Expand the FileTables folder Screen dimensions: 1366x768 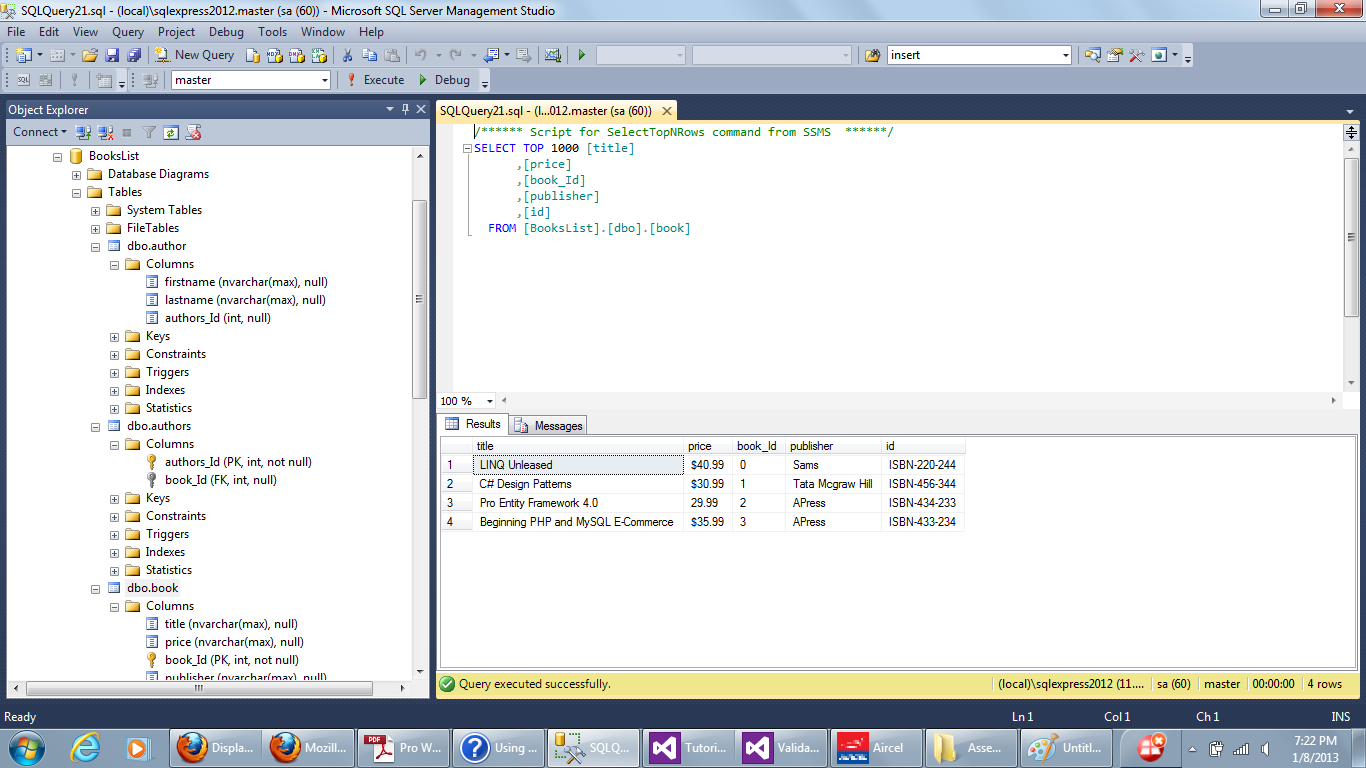[x=96, y=228]
